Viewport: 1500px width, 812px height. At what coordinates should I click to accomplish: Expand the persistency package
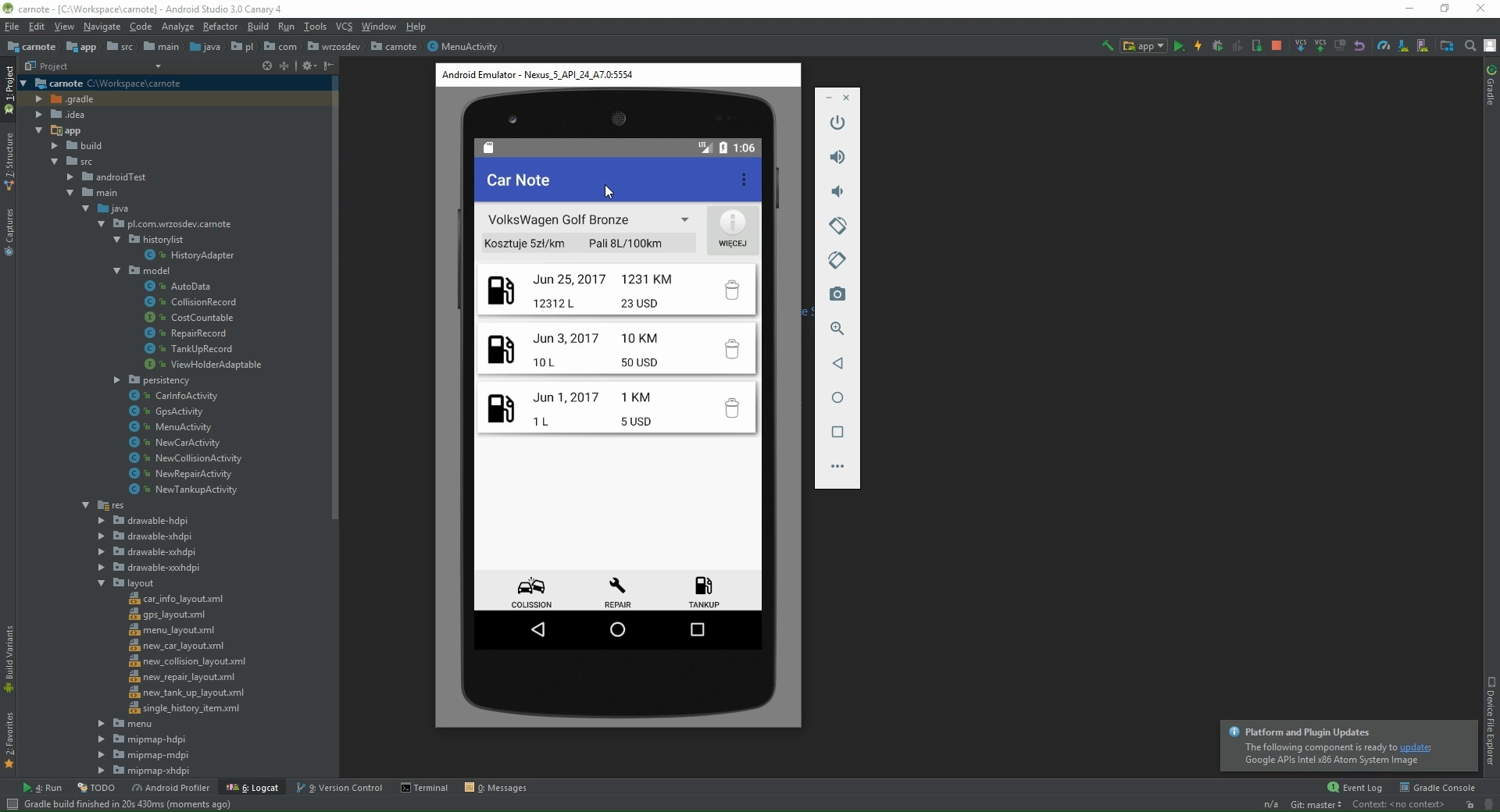[x=117, y=380]
